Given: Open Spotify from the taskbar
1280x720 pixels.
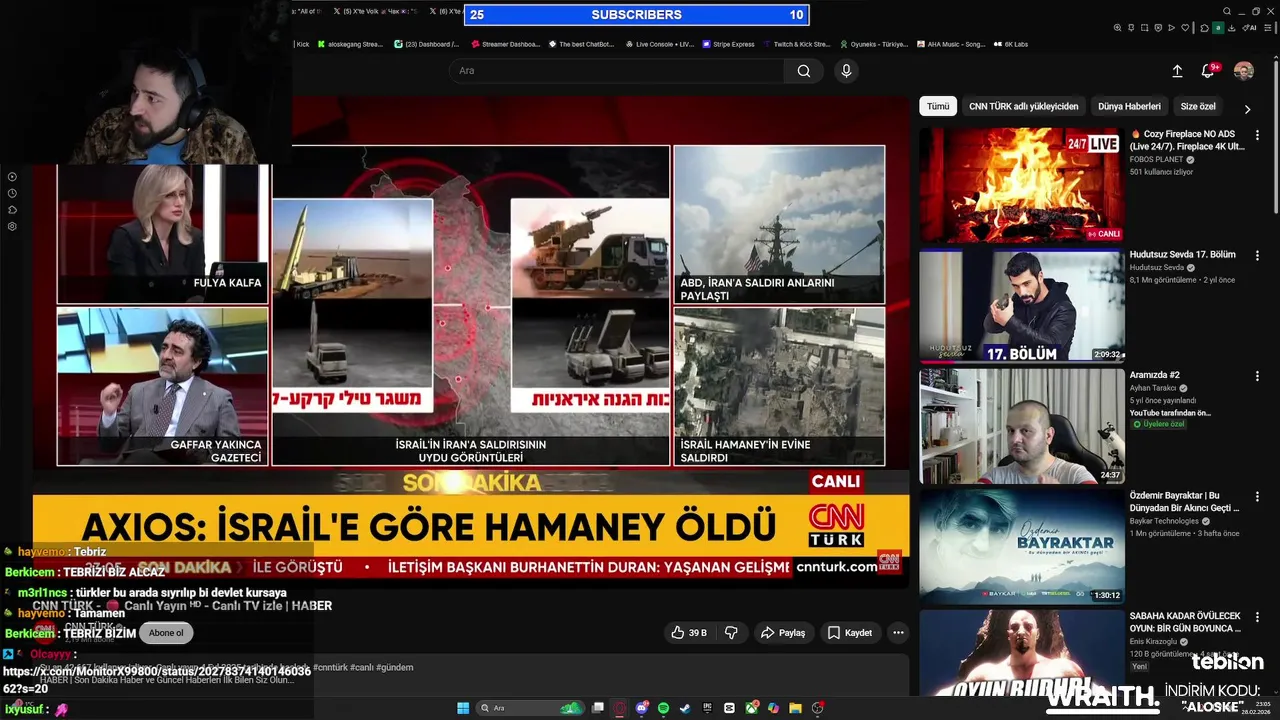Looking at the screenshot, I should click(x=663, y=708).
